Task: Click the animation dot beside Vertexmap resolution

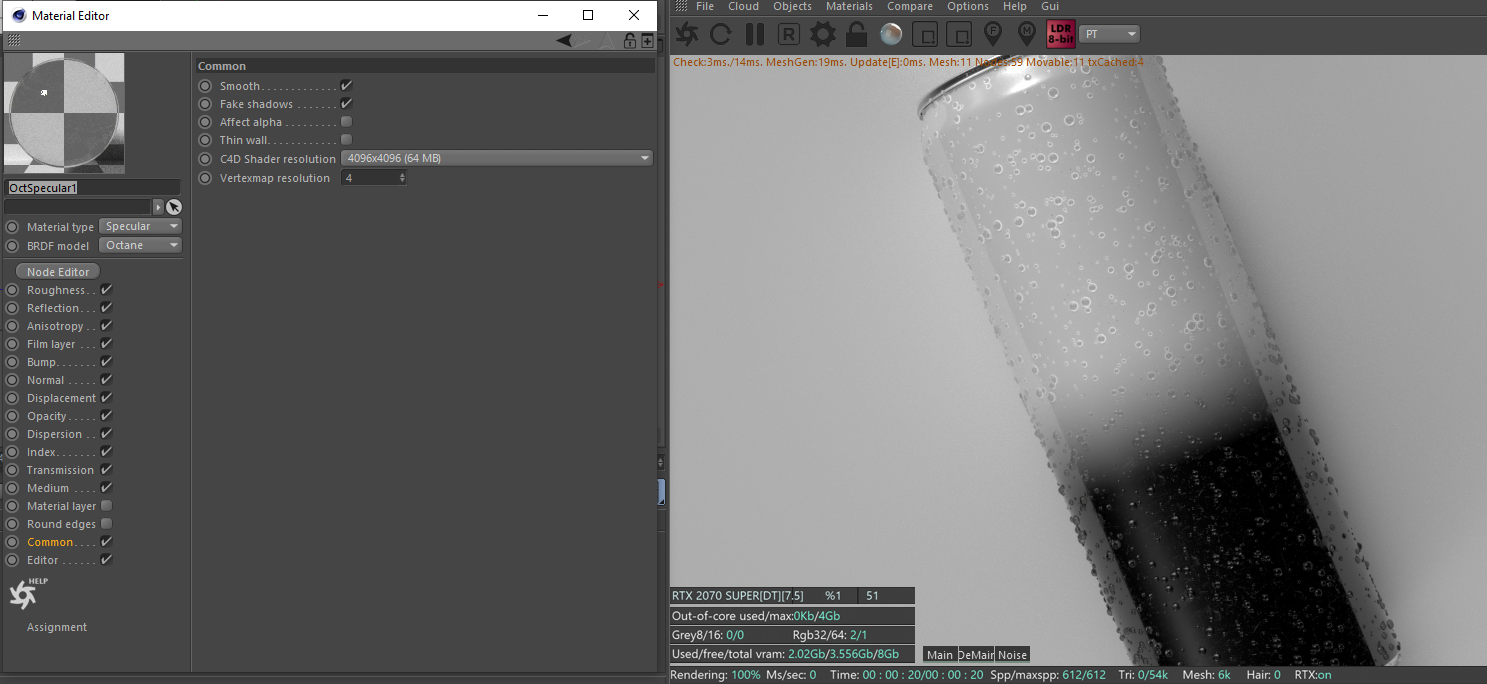Action: point(205,178)
